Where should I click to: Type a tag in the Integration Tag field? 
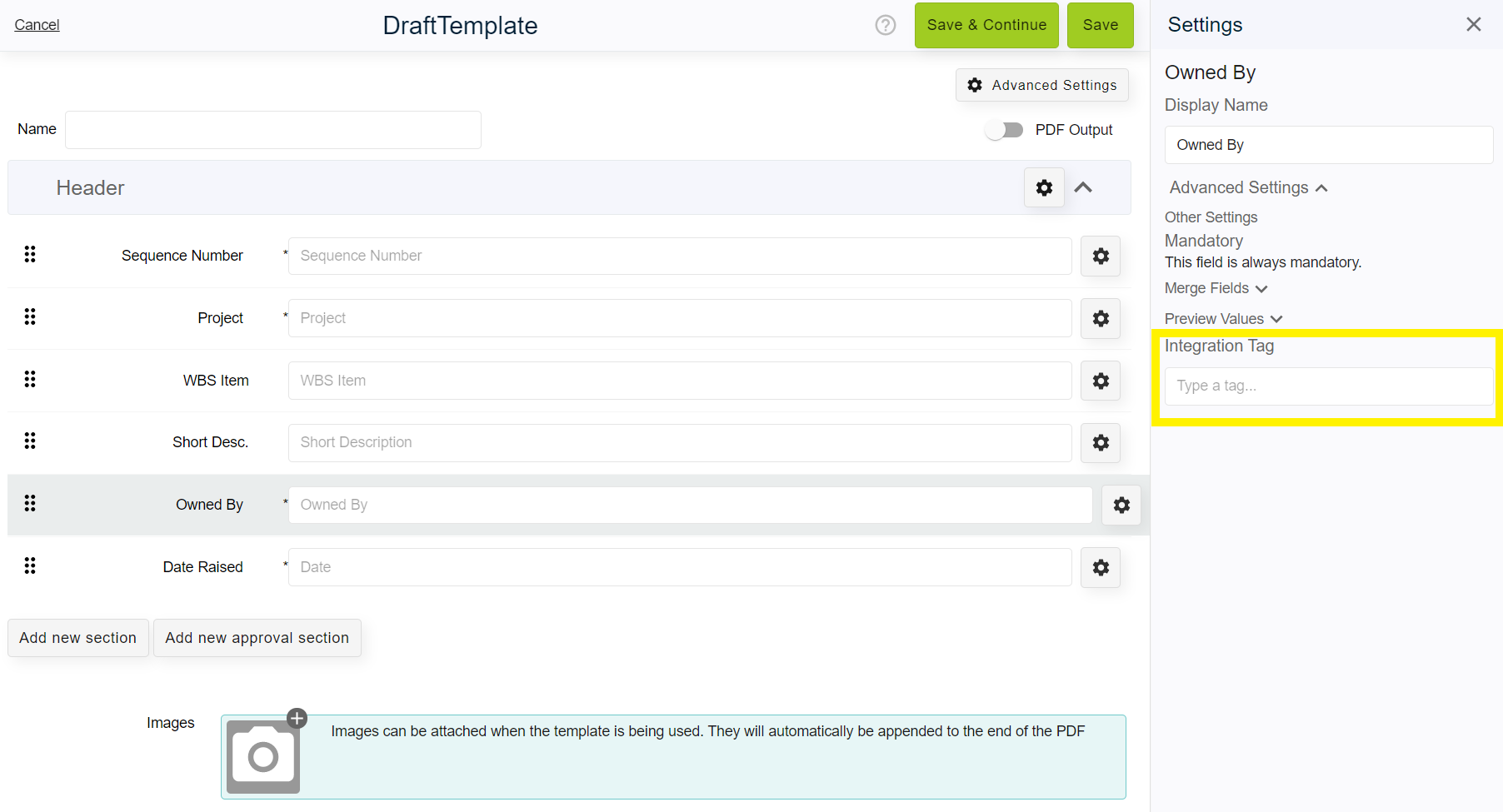[x=1328, y=386]
